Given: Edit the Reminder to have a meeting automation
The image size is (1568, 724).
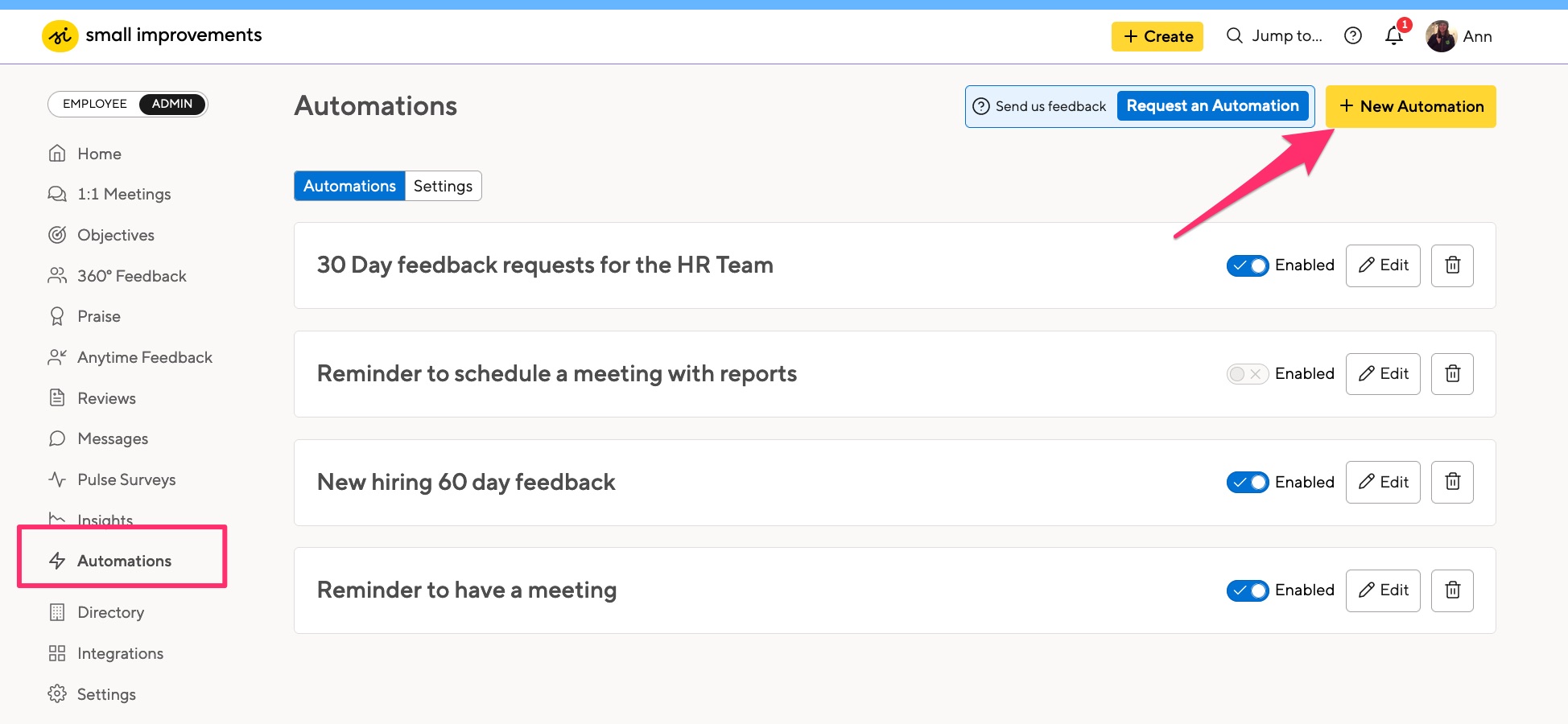Looking at the screenshot, I should pyautogui.click(x=1382, y=590).
